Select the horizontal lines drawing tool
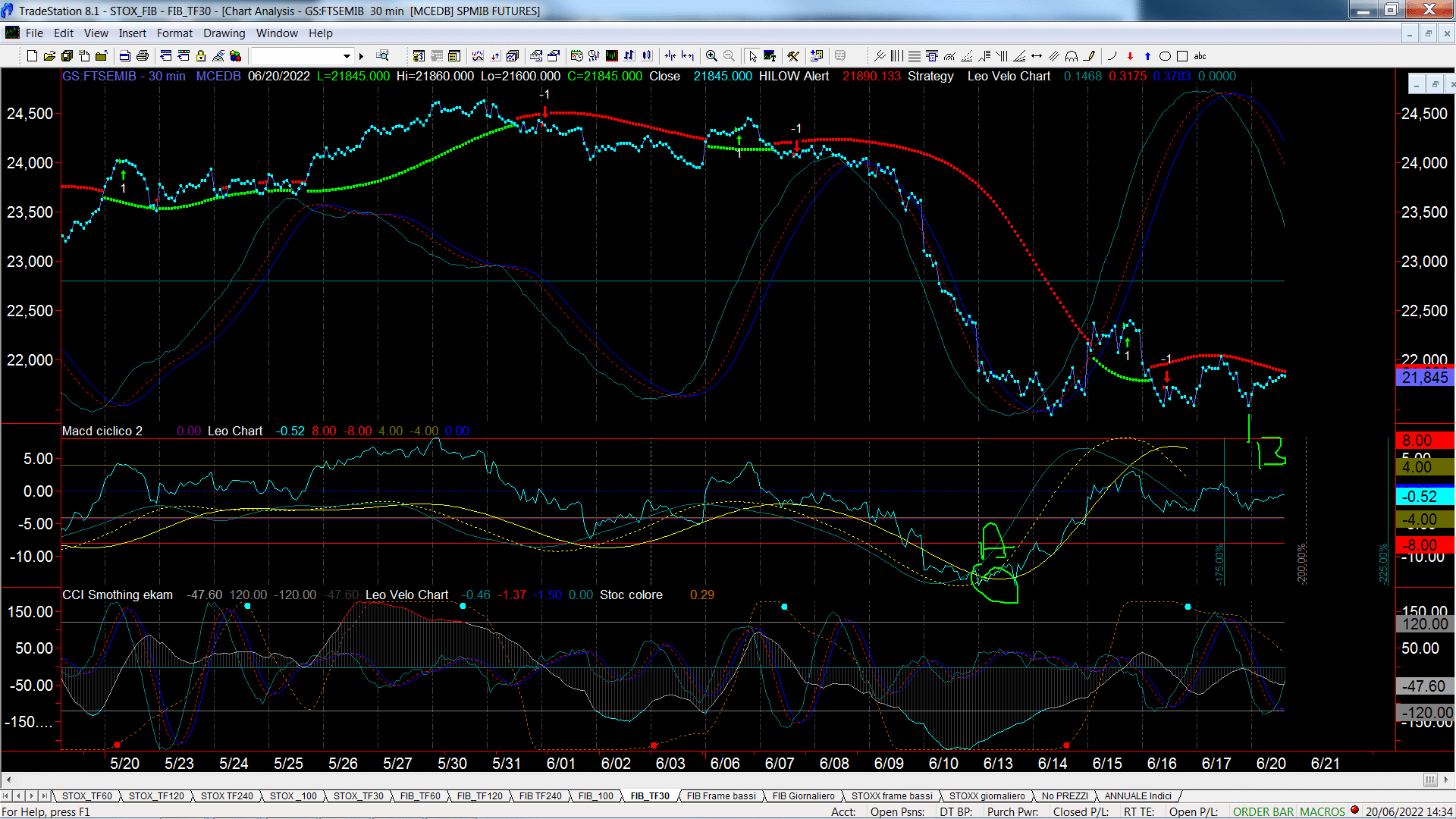This screenshot has width=1456, height=819. [x=915, y=56]
